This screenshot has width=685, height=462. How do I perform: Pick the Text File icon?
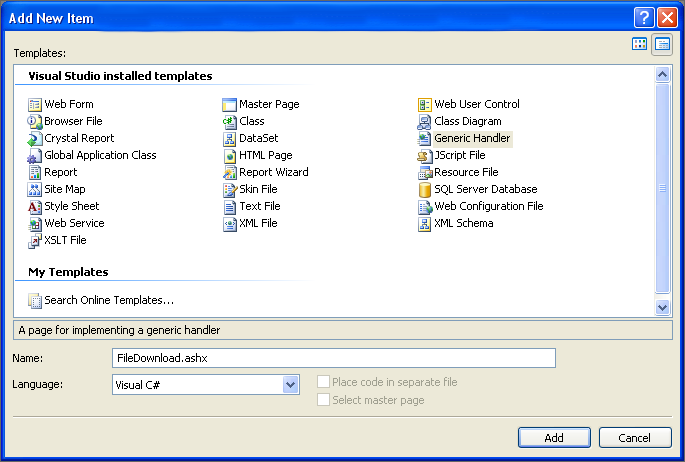point(229,207)
